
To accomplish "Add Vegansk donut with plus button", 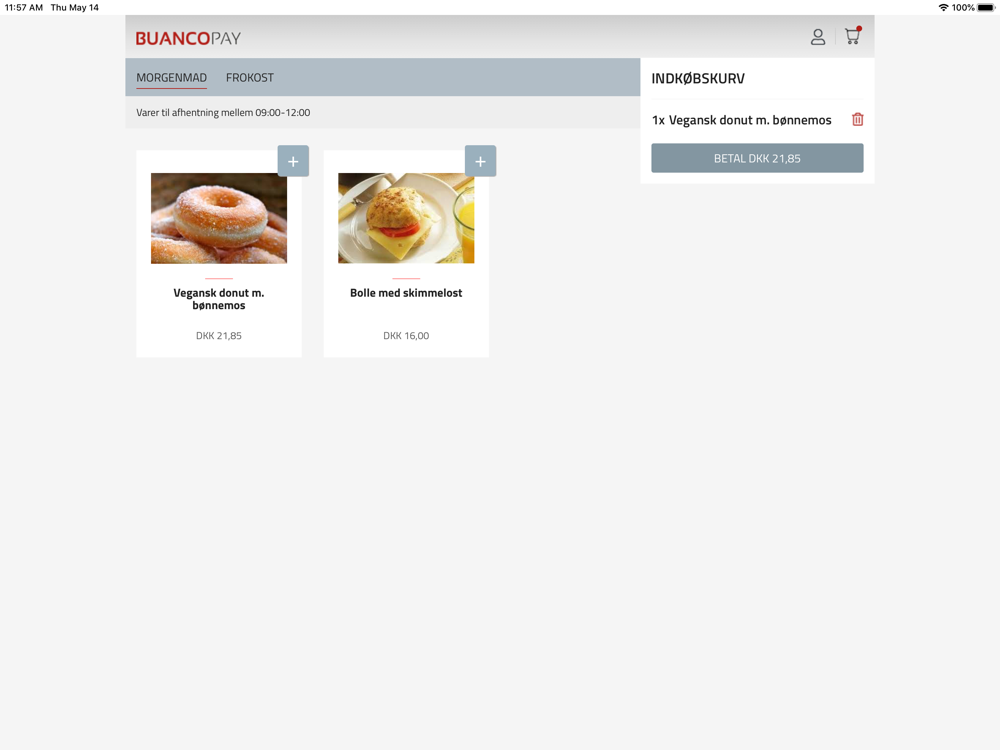I will click(x=293, y=161).
